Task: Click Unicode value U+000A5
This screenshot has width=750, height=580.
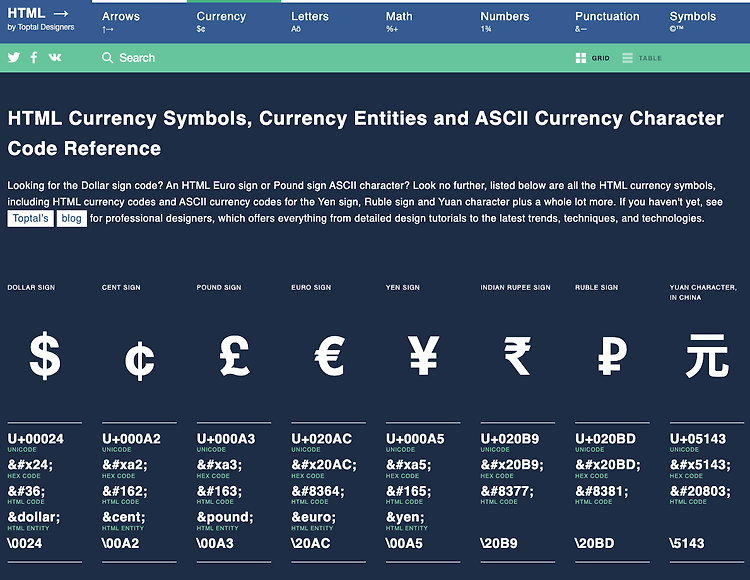Action: [x=415, y=438]
